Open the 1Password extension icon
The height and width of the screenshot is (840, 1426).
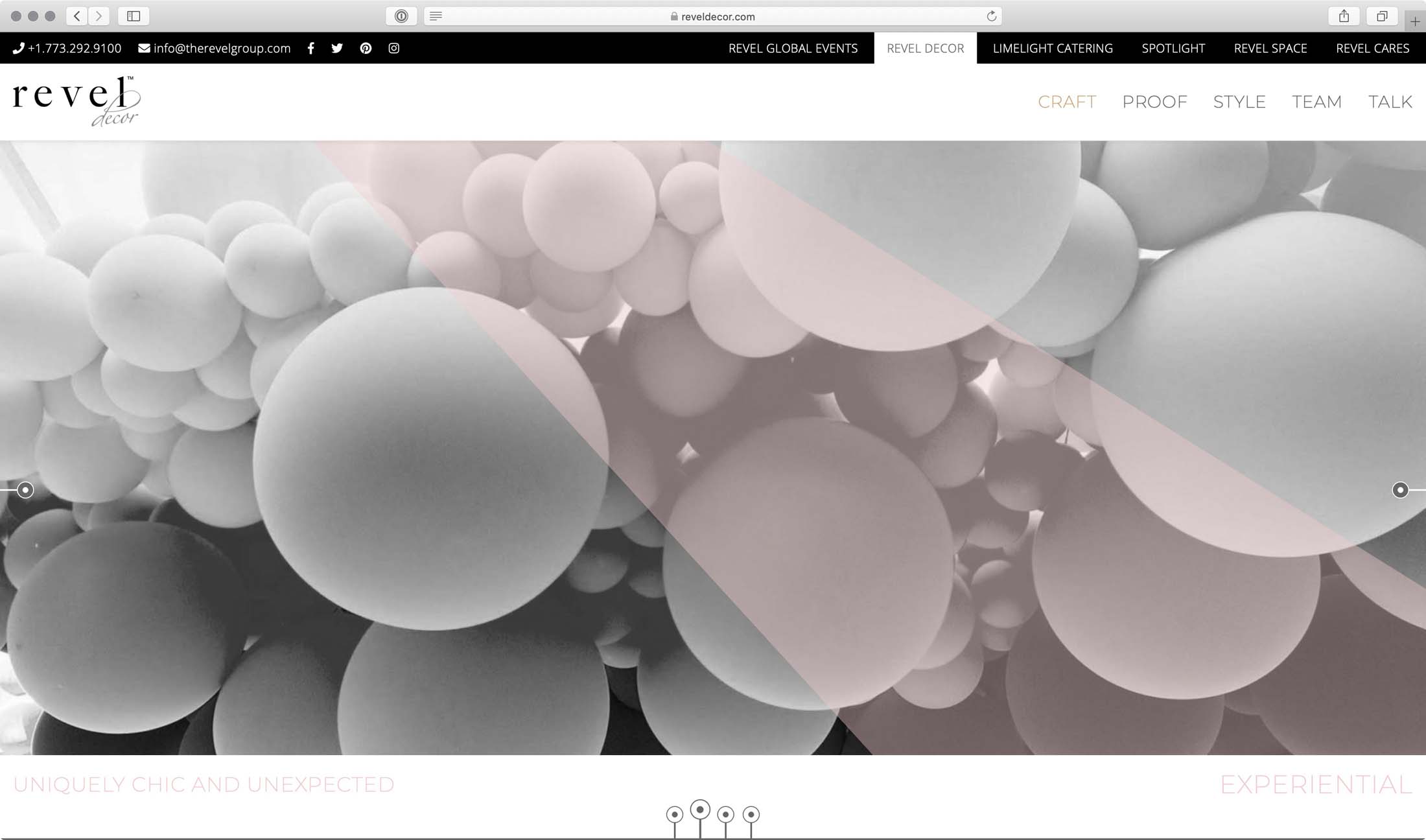tap(401, 16)
